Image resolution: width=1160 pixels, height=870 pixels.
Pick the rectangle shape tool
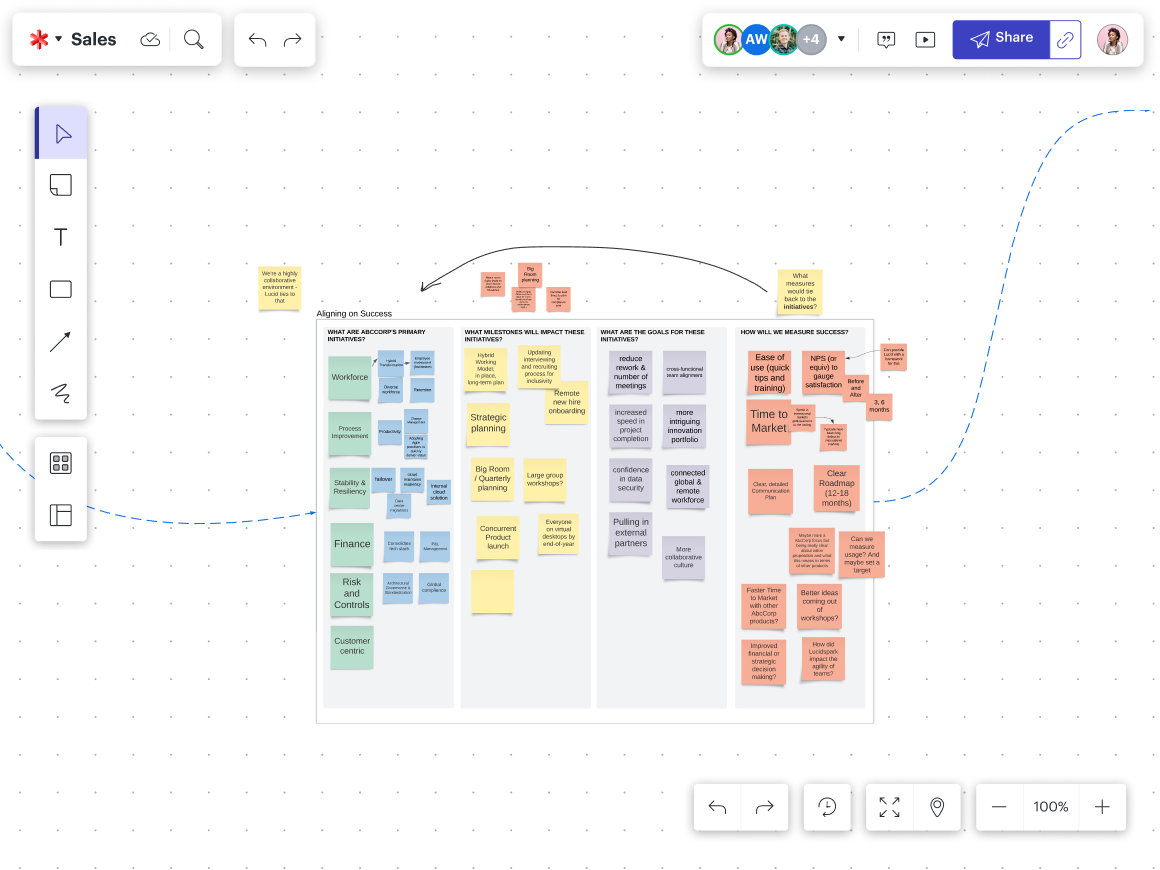(x=61, y=290)
